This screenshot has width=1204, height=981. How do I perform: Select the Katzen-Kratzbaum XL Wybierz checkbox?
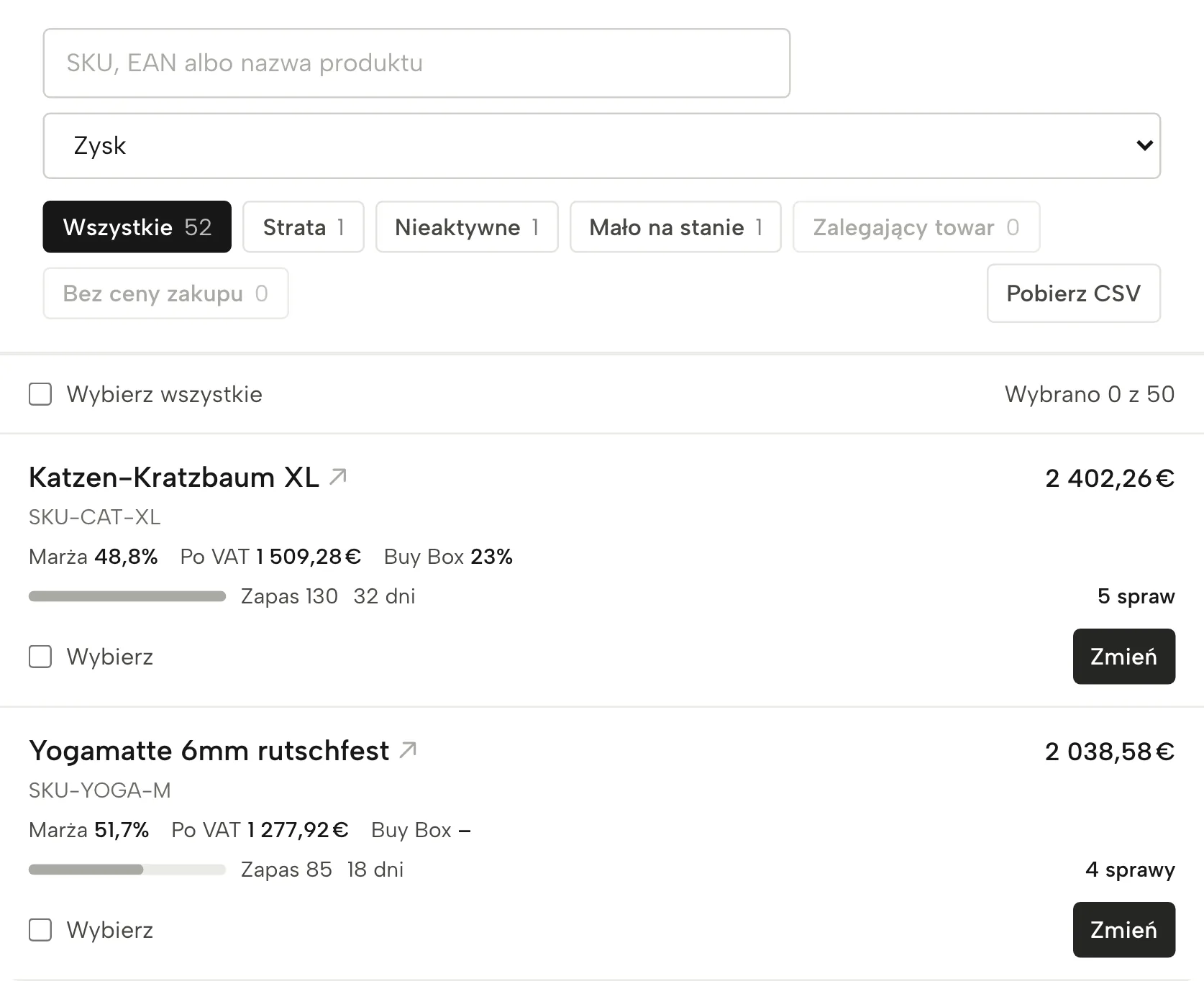click(x=40, y=656)
